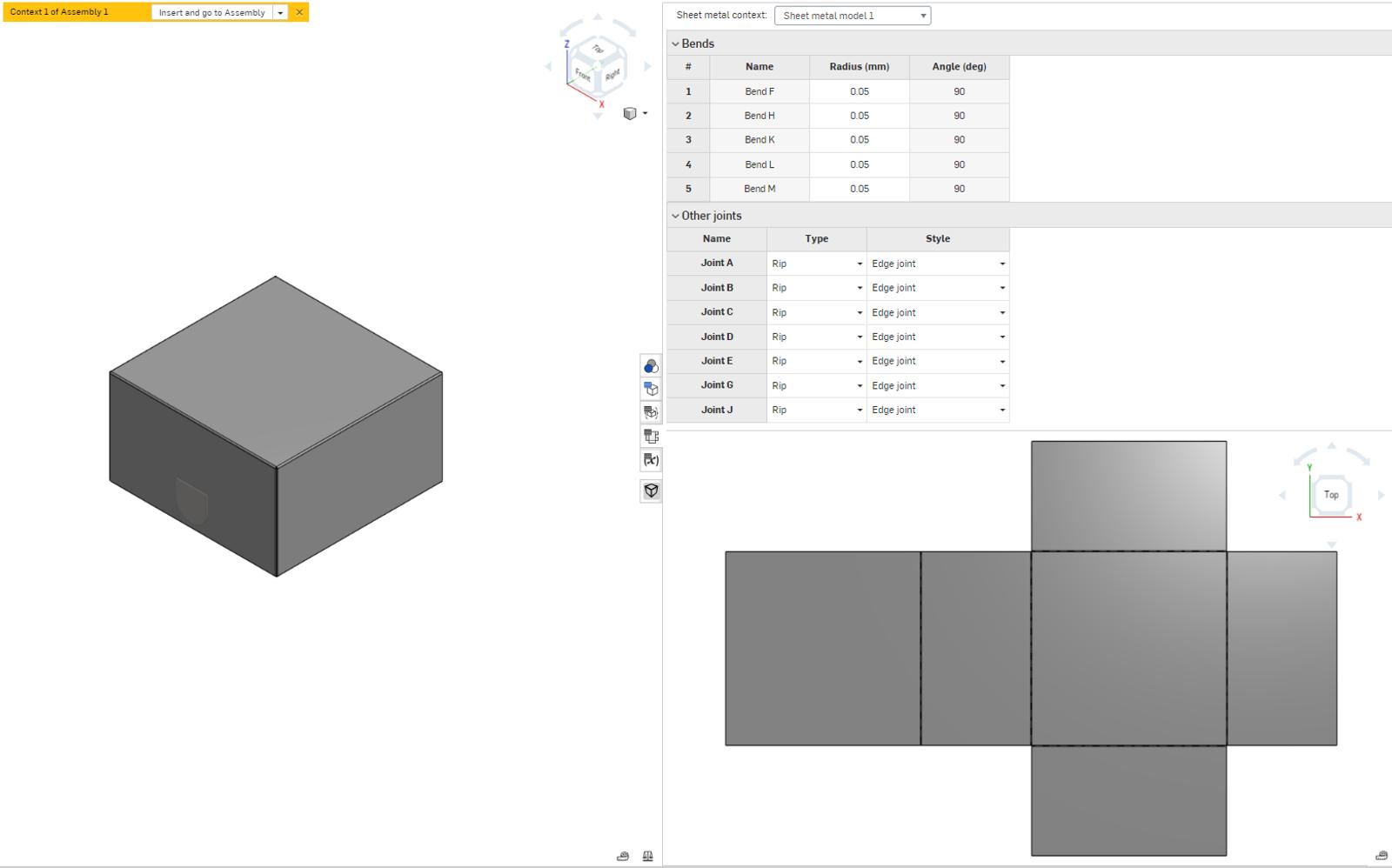Click the mass properties scale icon

pos(647,857)
